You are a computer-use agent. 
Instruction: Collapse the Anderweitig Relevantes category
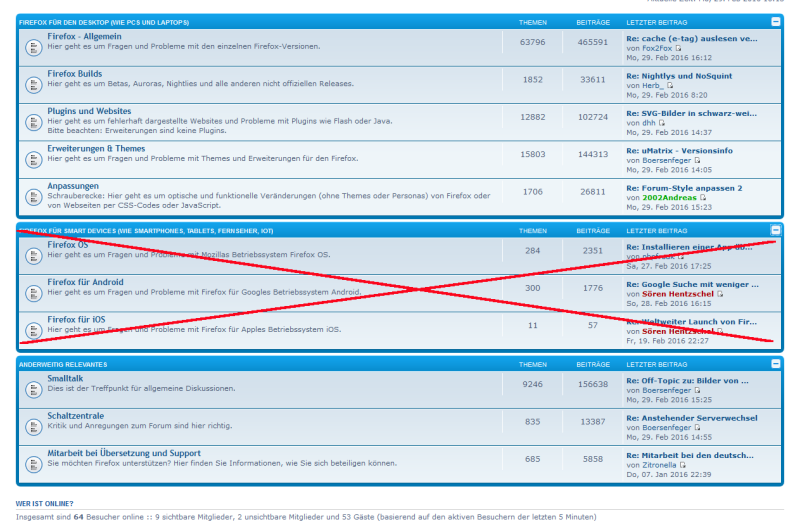[776, 363]
